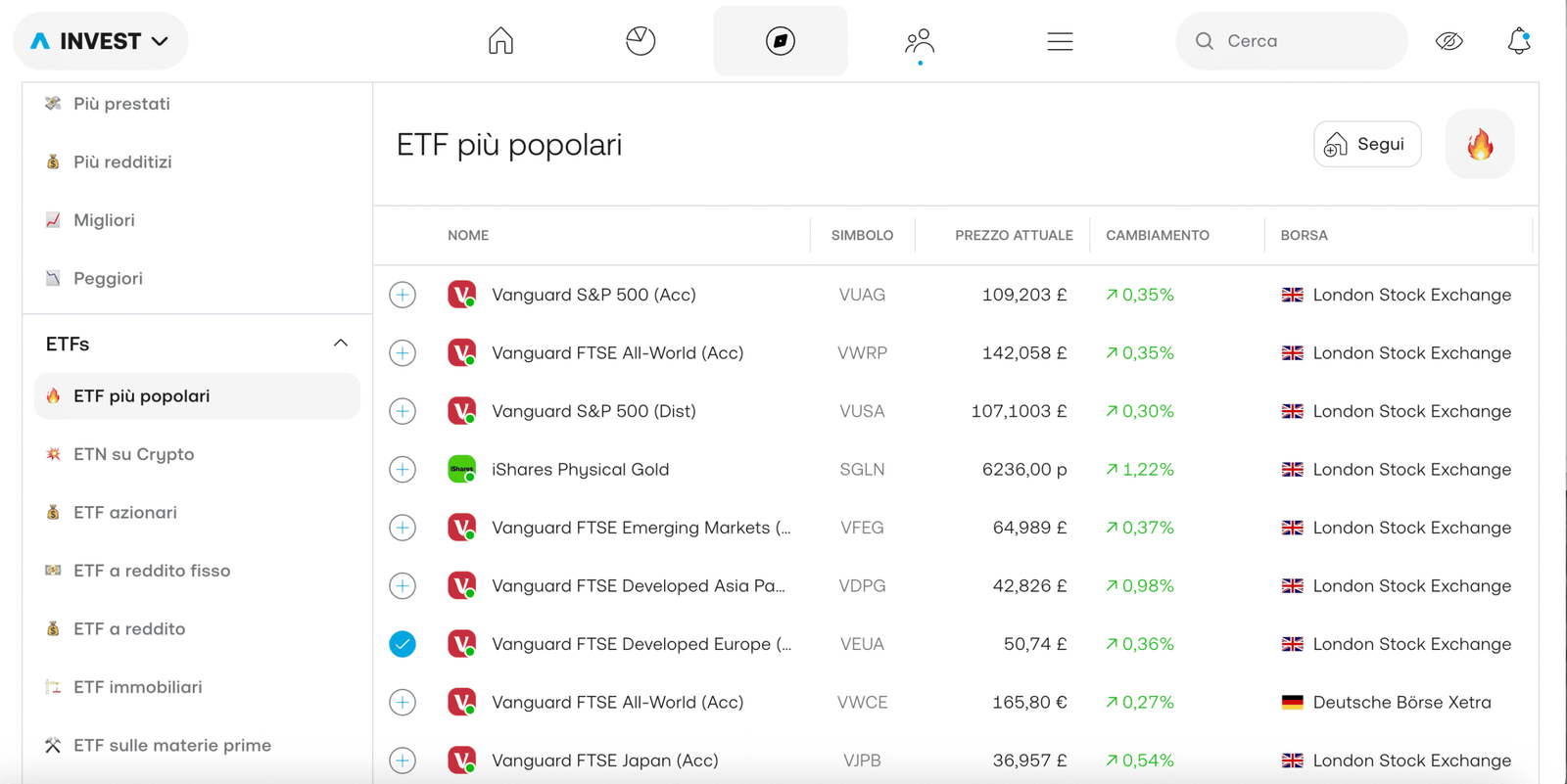Click the ETF più popolari page heading
The width and height of the screenshot is (1567, 784).
[509, 145]
